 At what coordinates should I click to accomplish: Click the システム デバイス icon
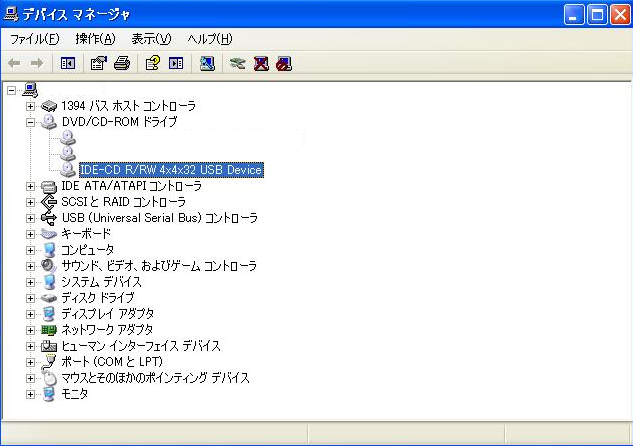[49, 282]
